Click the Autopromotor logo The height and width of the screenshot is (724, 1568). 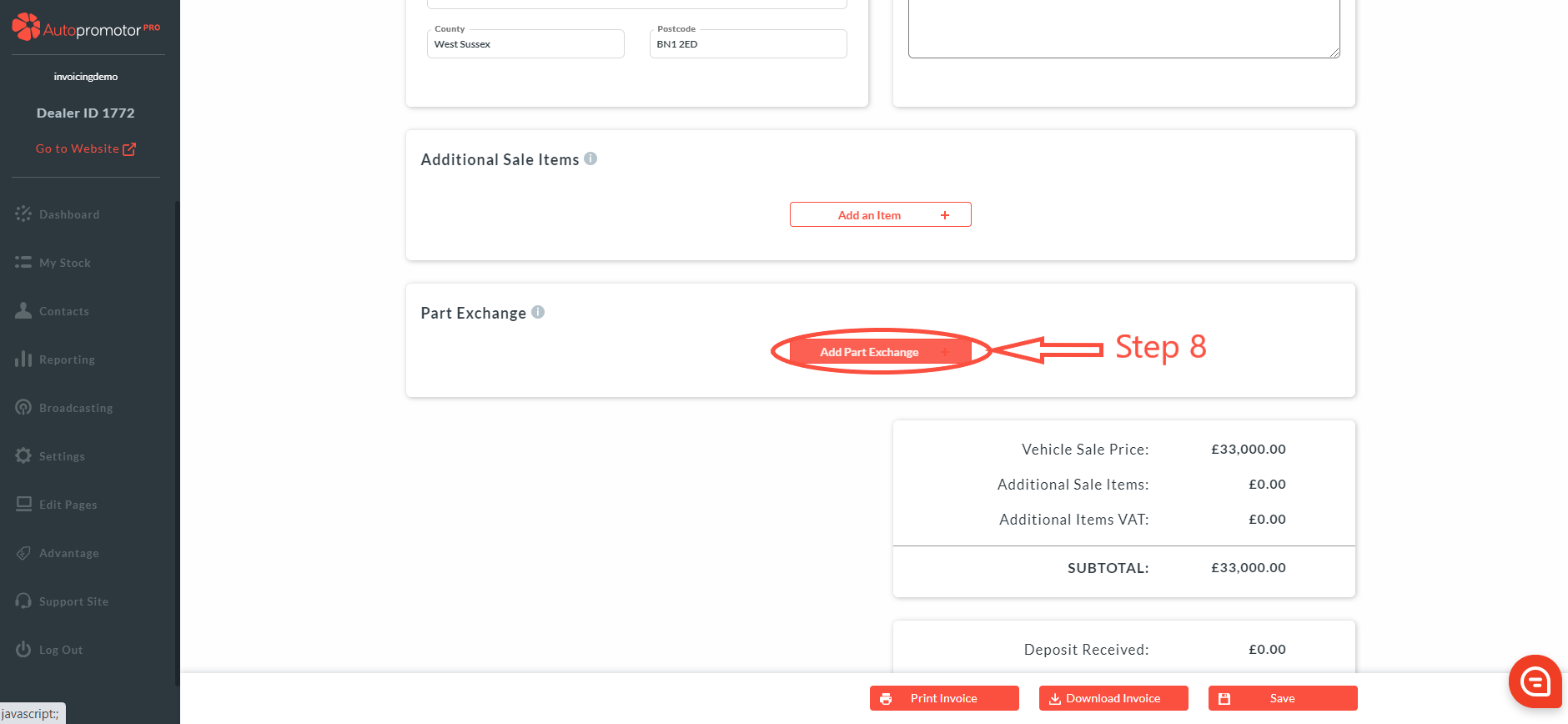pos(85,28)
